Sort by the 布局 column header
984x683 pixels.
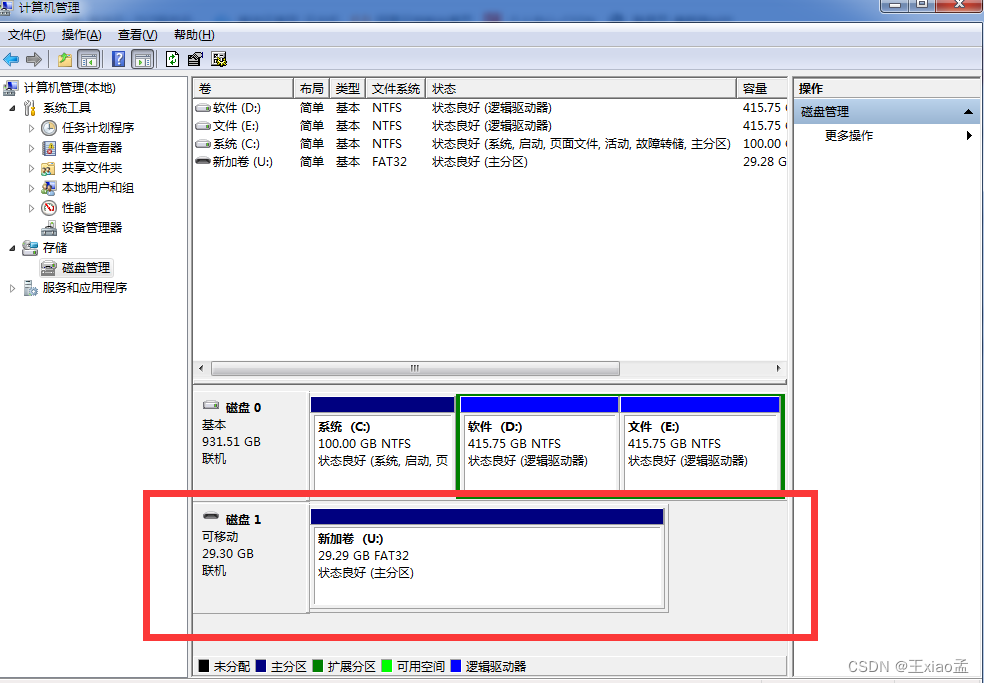click(311, 89)
